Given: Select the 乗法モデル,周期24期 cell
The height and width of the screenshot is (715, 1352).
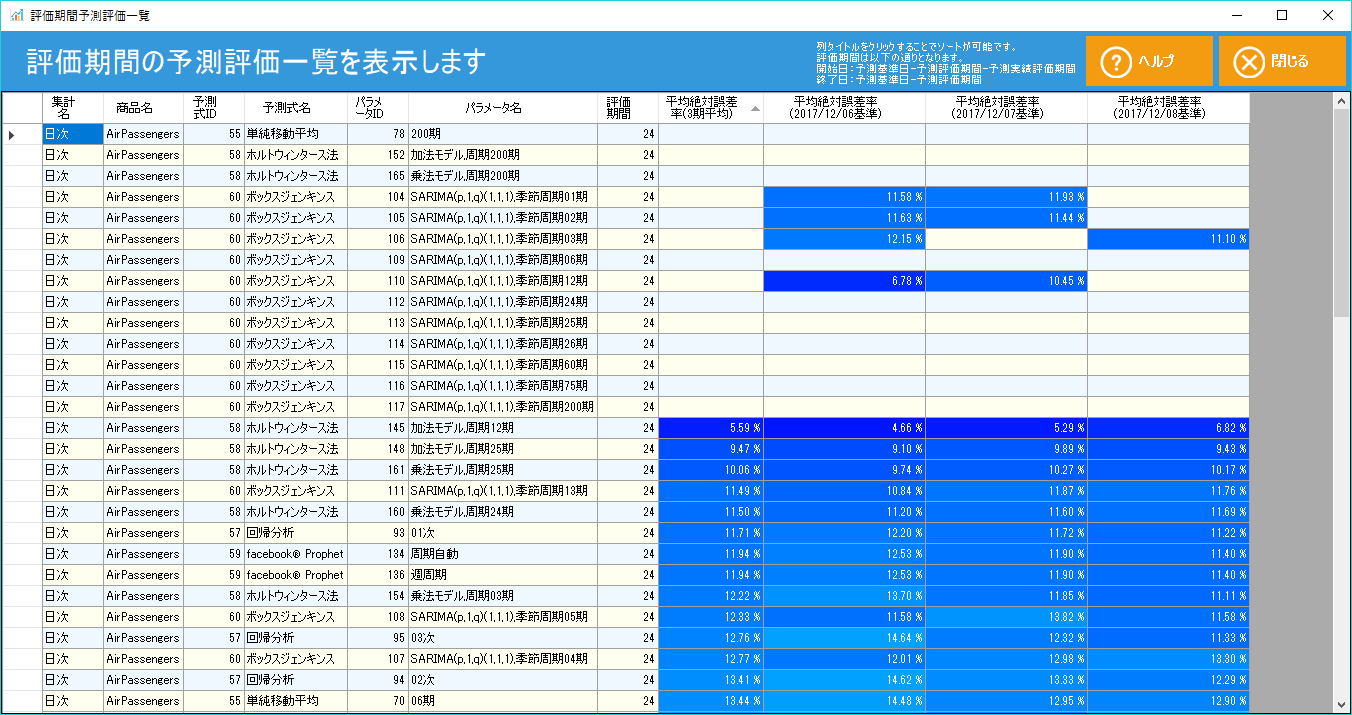Looking at the screenshot, I should (503, 512).
